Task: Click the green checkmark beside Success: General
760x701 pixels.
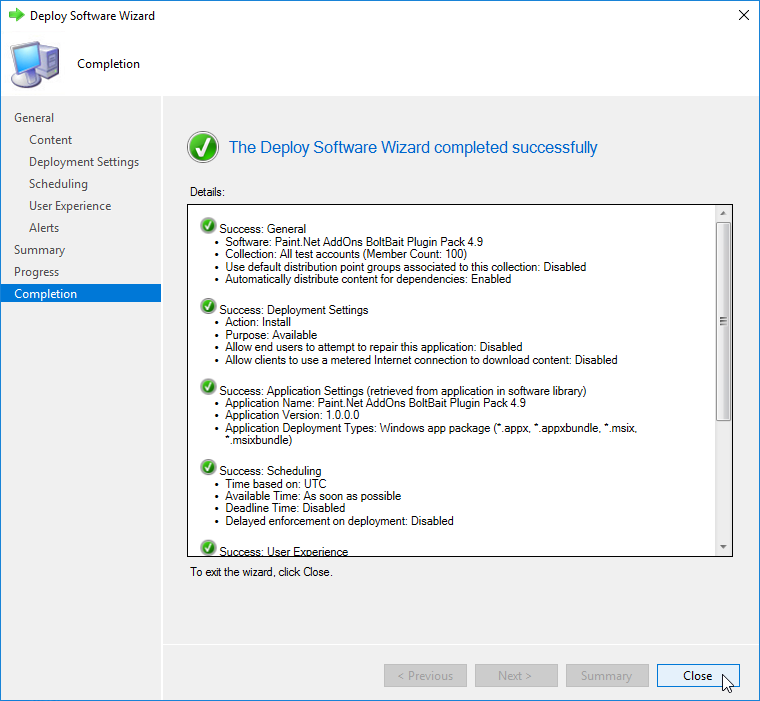Action: (x=208, y=225)
